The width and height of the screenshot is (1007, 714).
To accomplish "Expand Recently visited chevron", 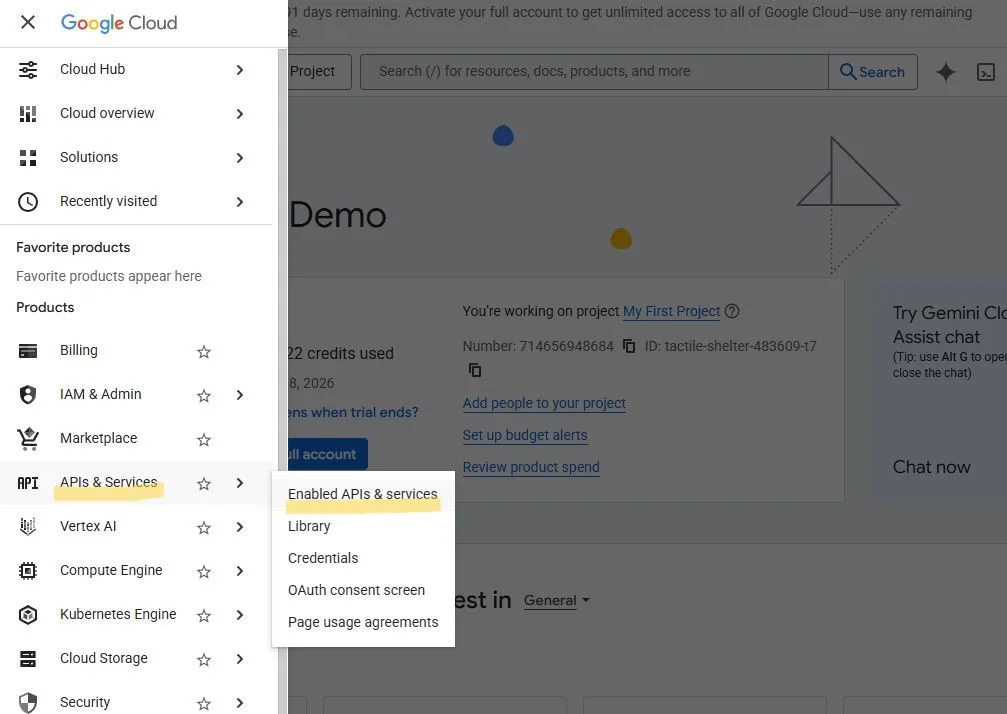I will click(240, 202).
